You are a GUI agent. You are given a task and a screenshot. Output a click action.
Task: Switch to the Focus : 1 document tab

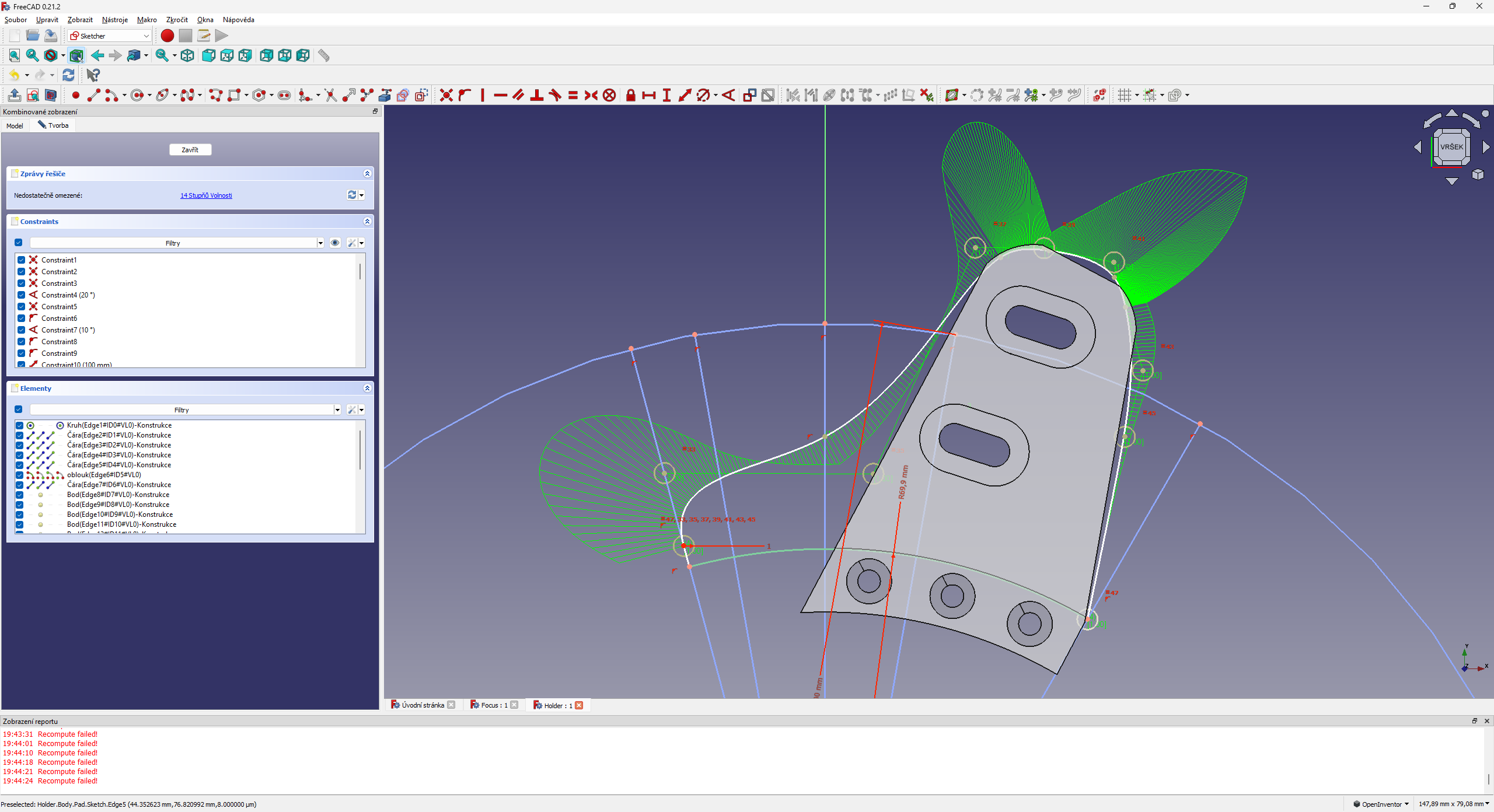(489, 705)
